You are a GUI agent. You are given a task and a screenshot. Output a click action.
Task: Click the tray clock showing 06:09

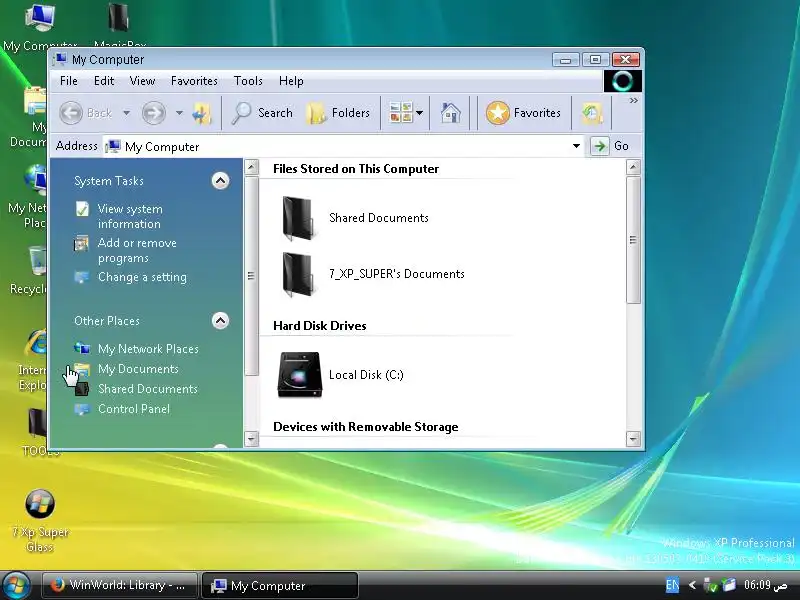point(765,585)
